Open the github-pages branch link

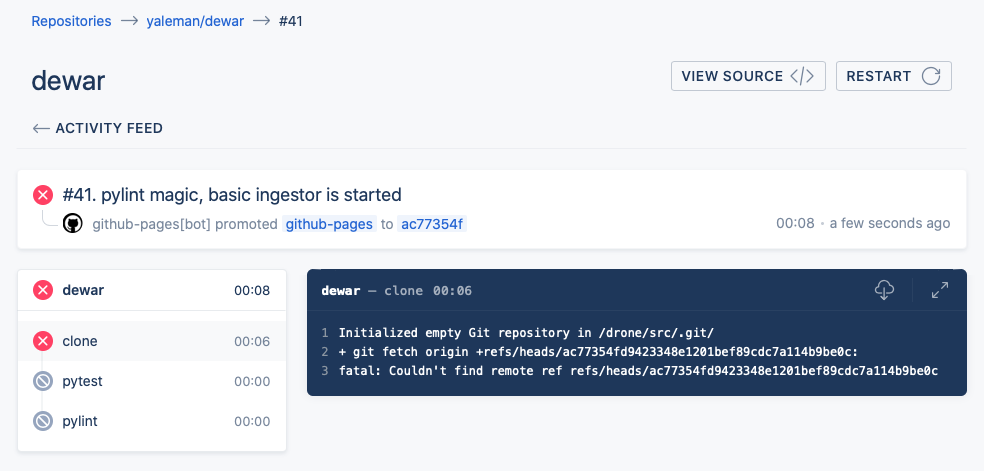(x=330, y=224)
